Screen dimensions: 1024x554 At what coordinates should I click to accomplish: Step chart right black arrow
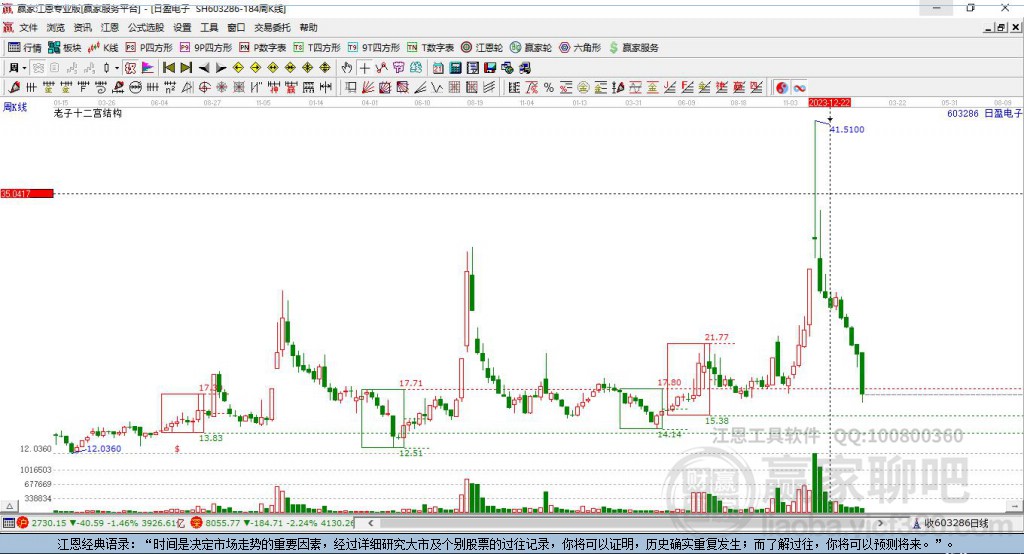click(x=221, y=68)
